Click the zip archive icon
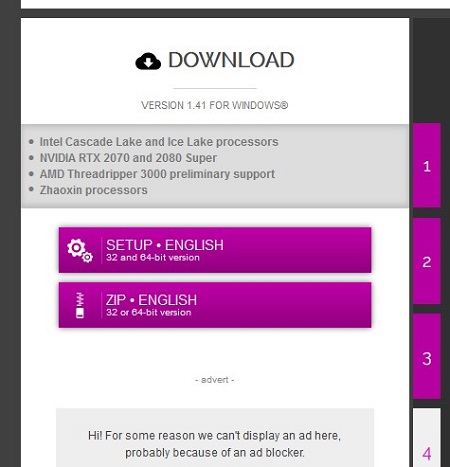This screenshot has width=450, height=467. [80, 305]
